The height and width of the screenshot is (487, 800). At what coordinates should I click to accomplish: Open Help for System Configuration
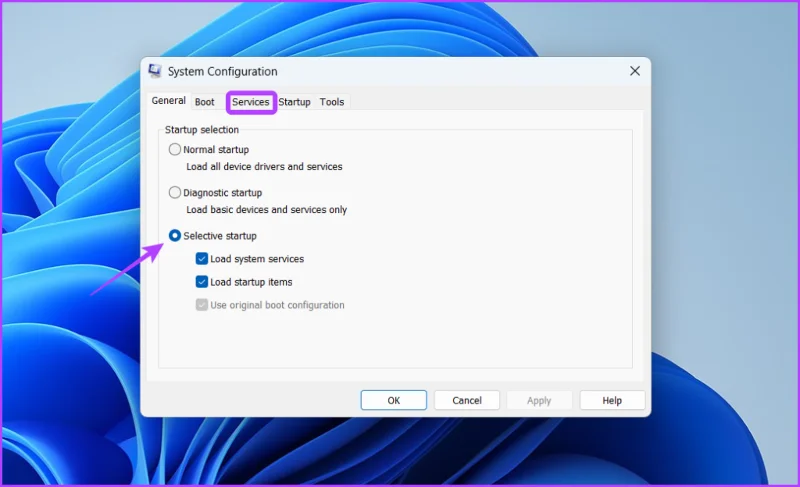(612, 400)
